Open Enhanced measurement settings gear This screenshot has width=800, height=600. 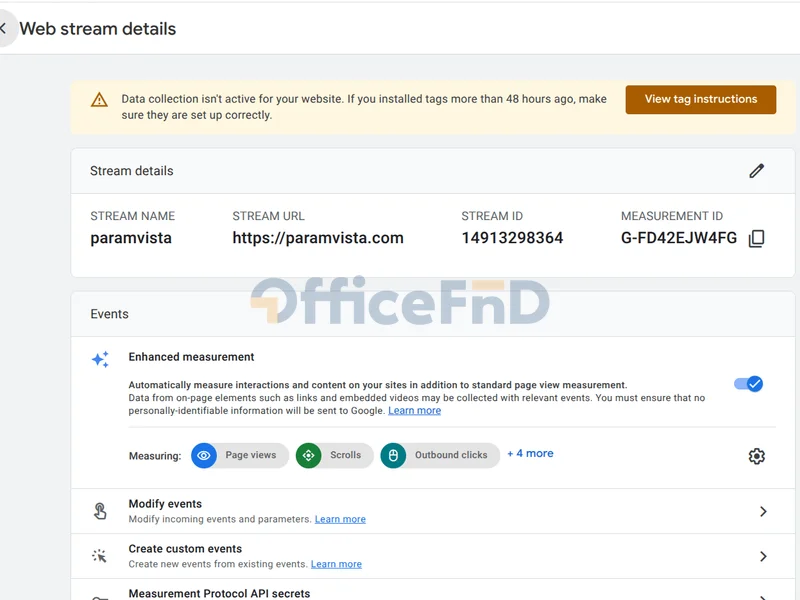[x=757, y=456]
